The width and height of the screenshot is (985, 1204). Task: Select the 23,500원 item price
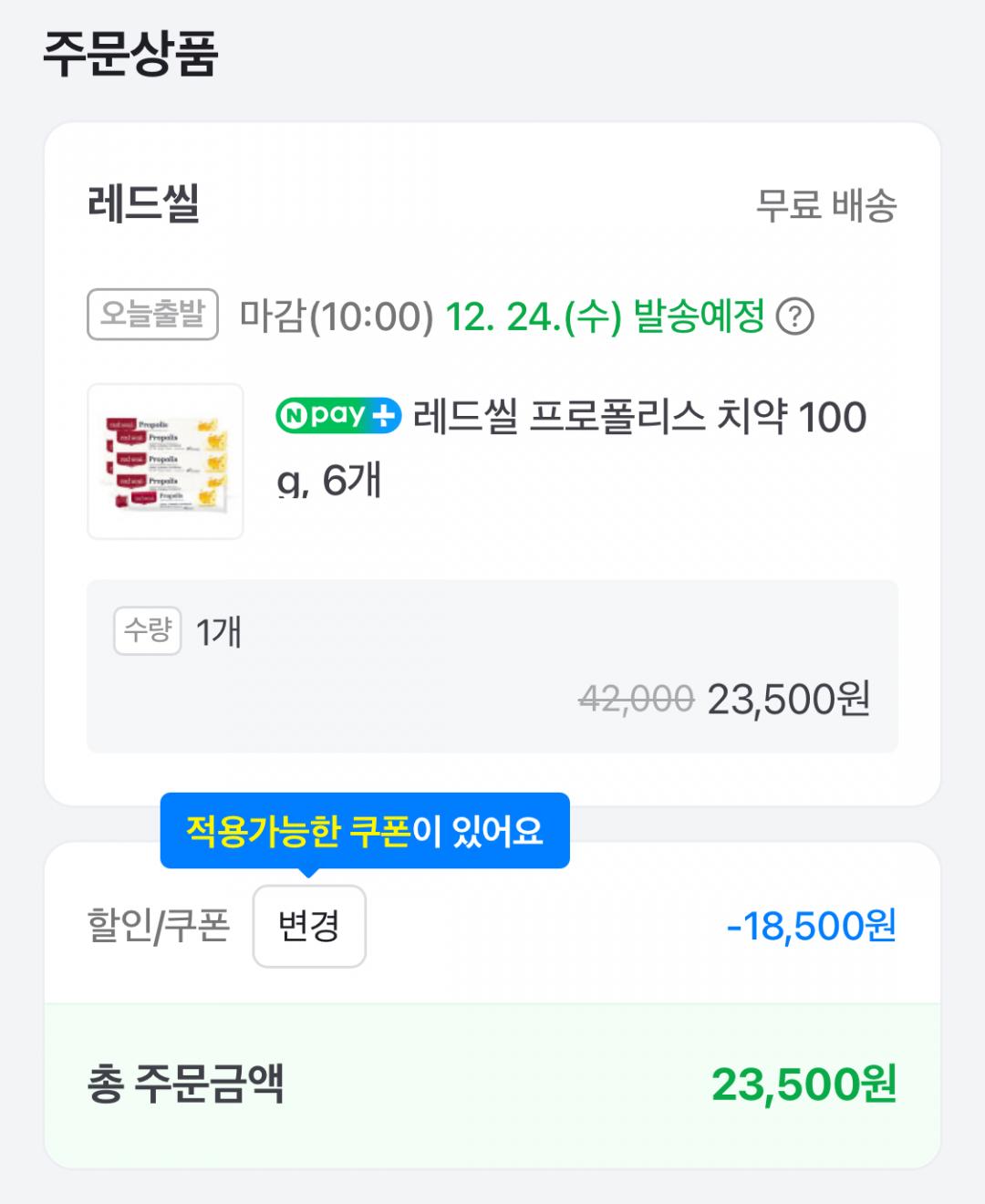click(788, 700)
